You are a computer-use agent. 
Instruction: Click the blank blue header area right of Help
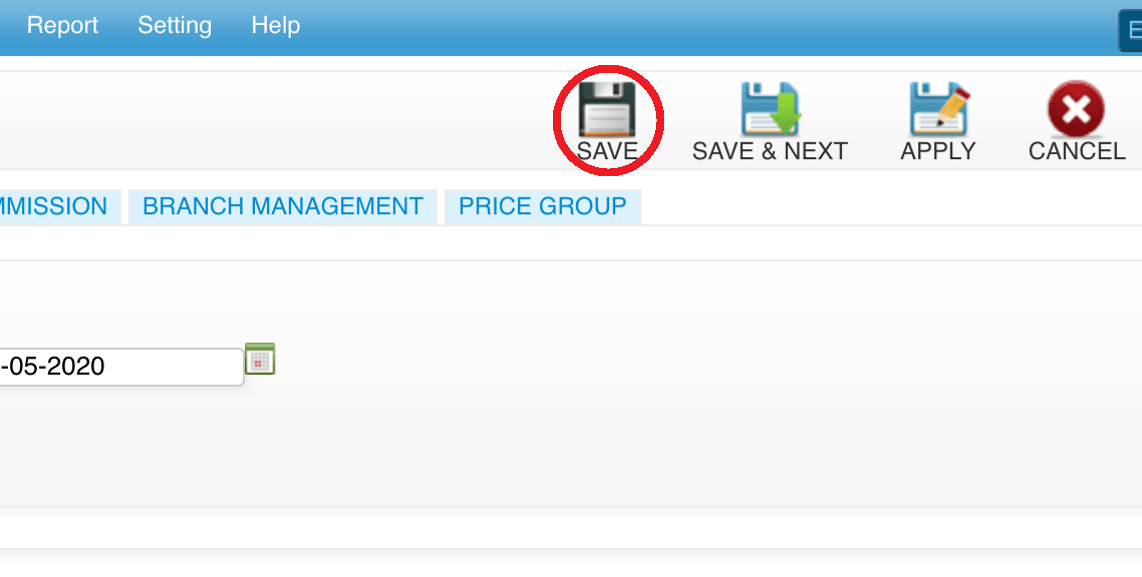point(706,28)
